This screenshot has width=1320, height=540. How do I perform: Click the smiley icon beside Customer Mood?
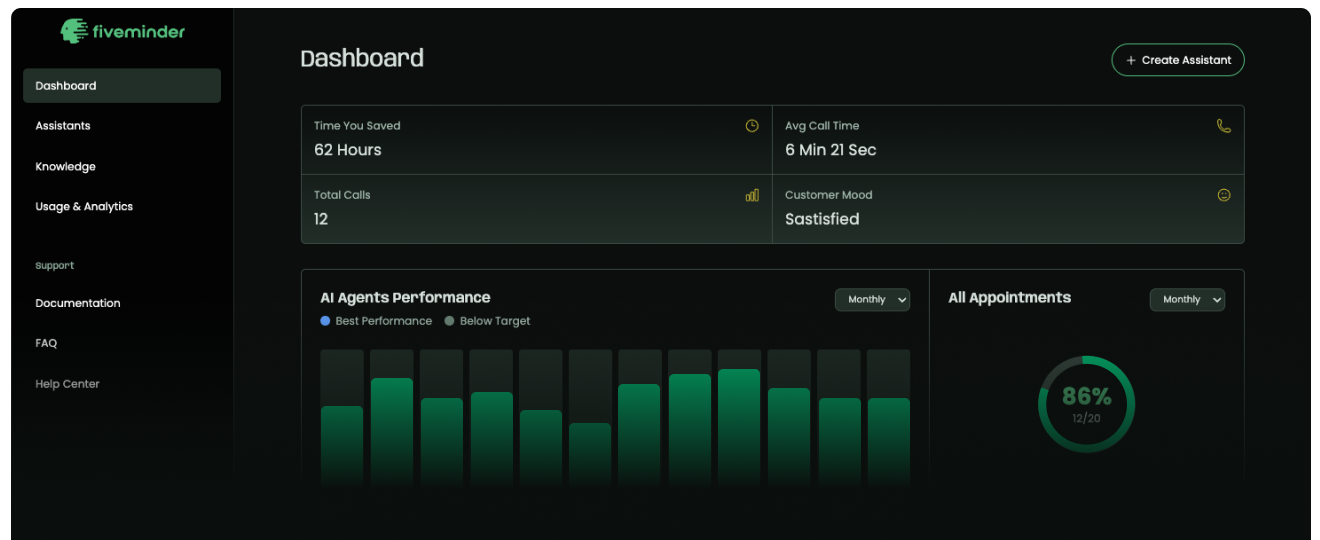[1223, 195]
